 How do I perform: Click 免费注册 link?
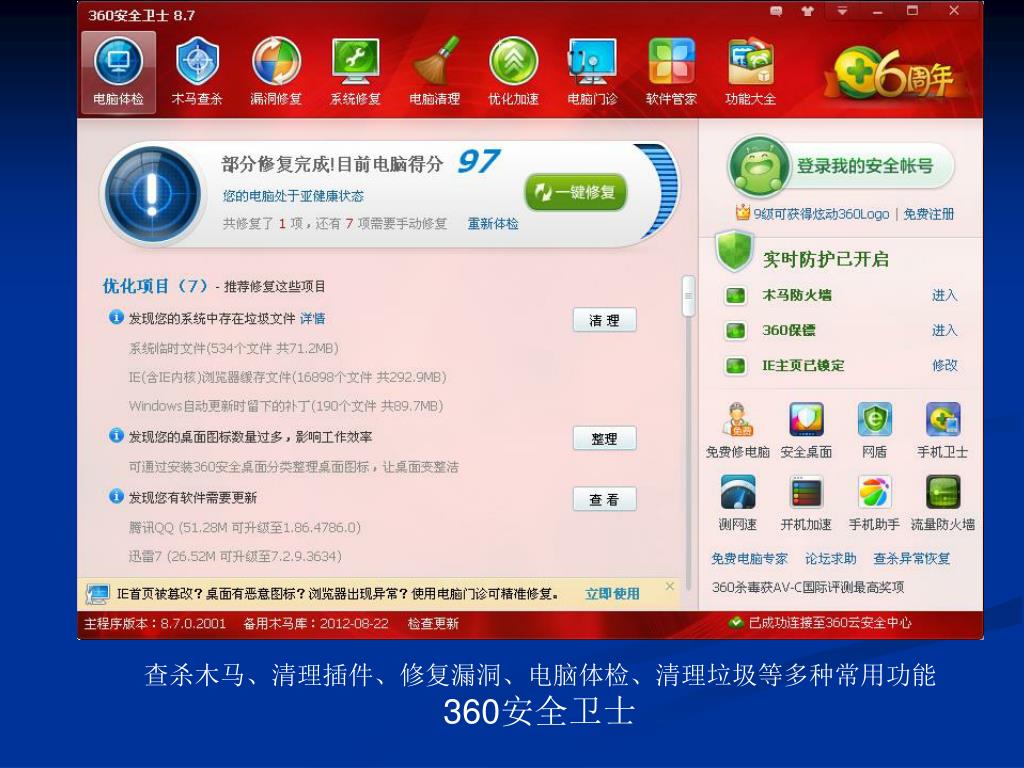coord(928,214)
